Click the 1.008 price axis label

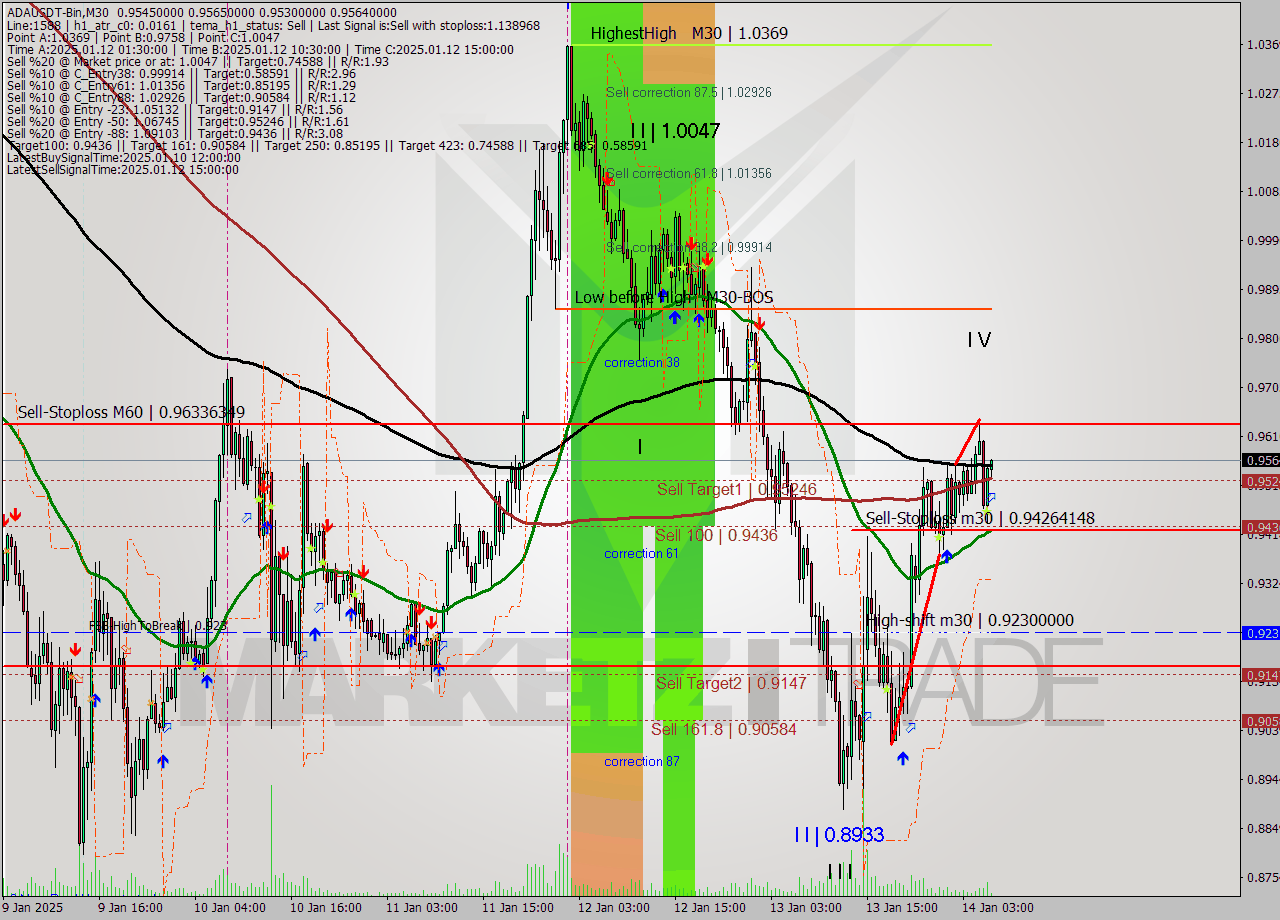point(1262,191)
